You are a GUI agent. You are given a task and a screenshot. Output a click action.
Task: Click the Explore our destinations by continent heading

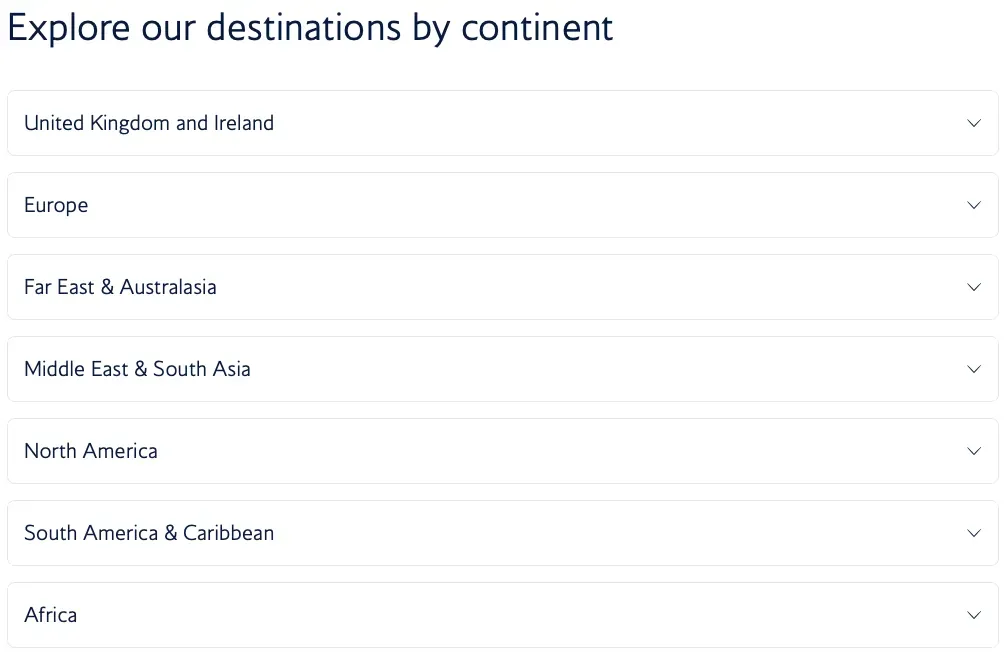[x=310, y=27]
